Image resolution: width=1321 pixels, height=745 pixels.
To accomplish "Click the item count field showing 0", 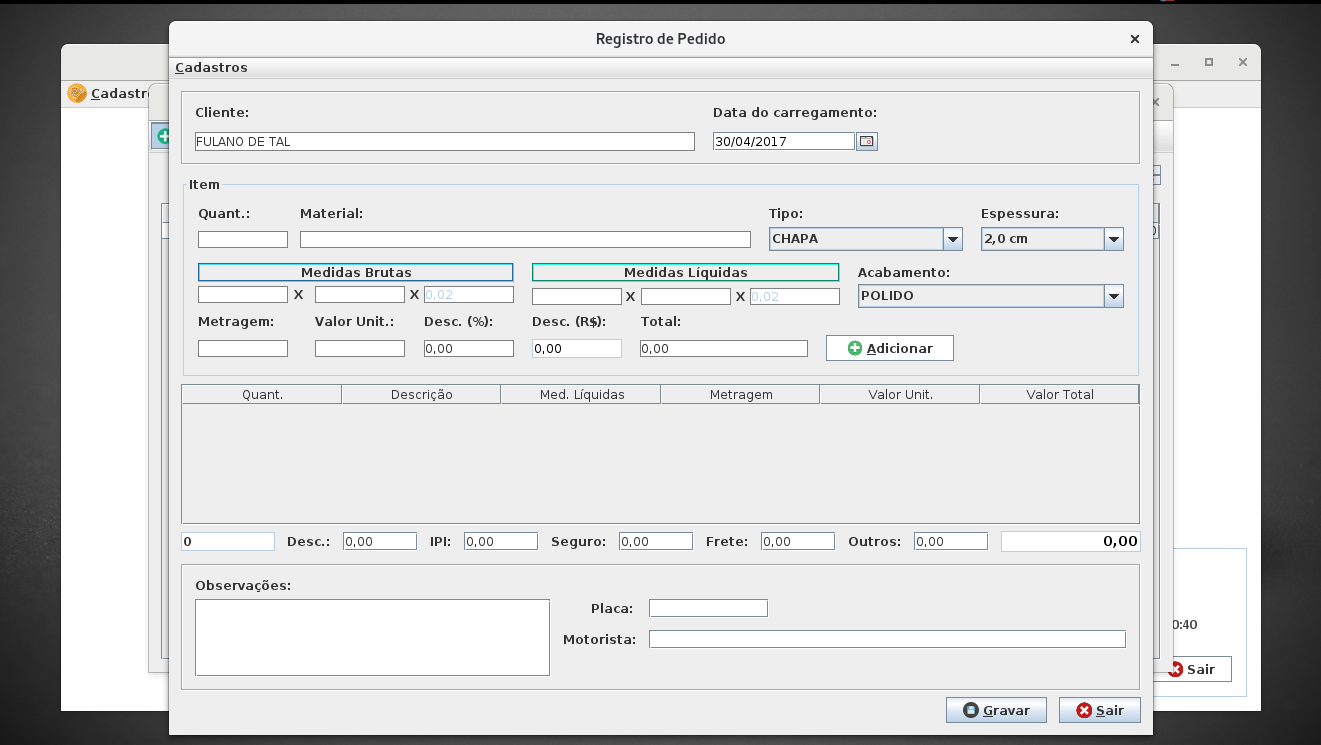I will point(228,541).
